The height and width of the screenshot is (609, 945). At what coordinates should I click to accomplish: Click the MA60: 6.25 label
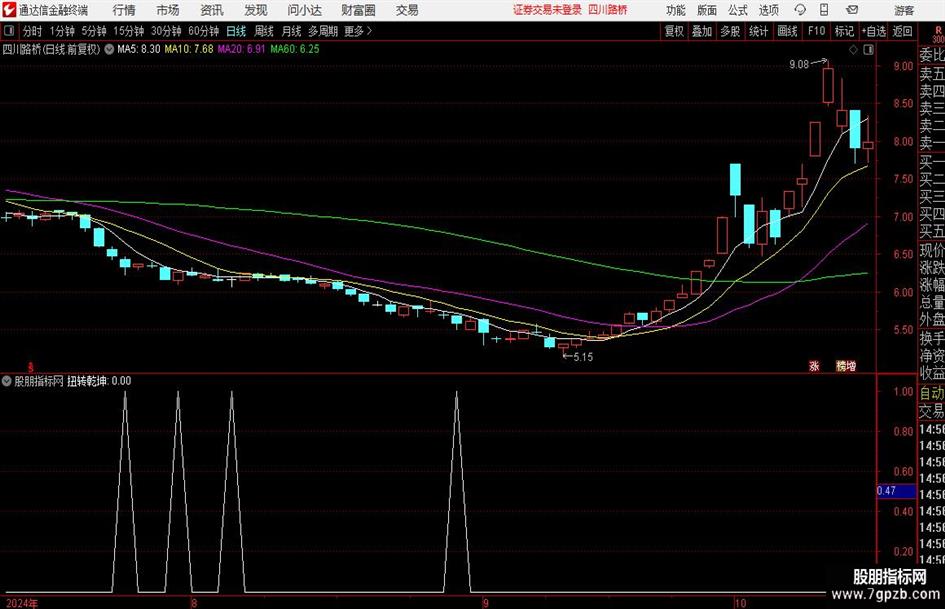pos(295,49)
